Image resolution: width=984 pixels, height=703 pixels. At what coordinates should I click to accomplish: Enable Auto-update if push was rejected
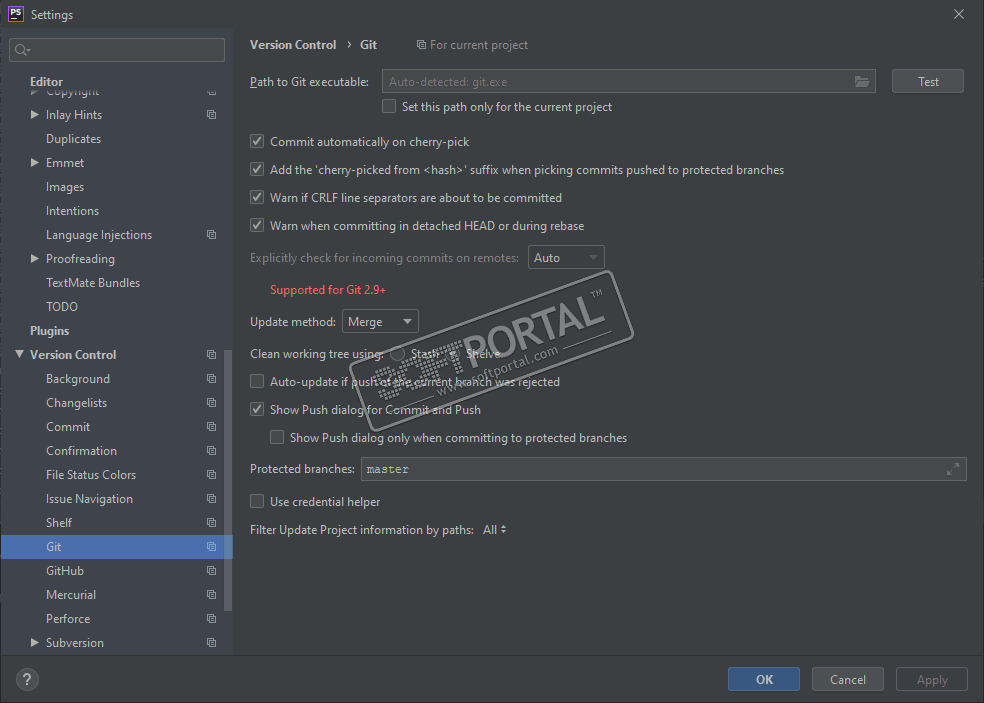coord(257,381)
